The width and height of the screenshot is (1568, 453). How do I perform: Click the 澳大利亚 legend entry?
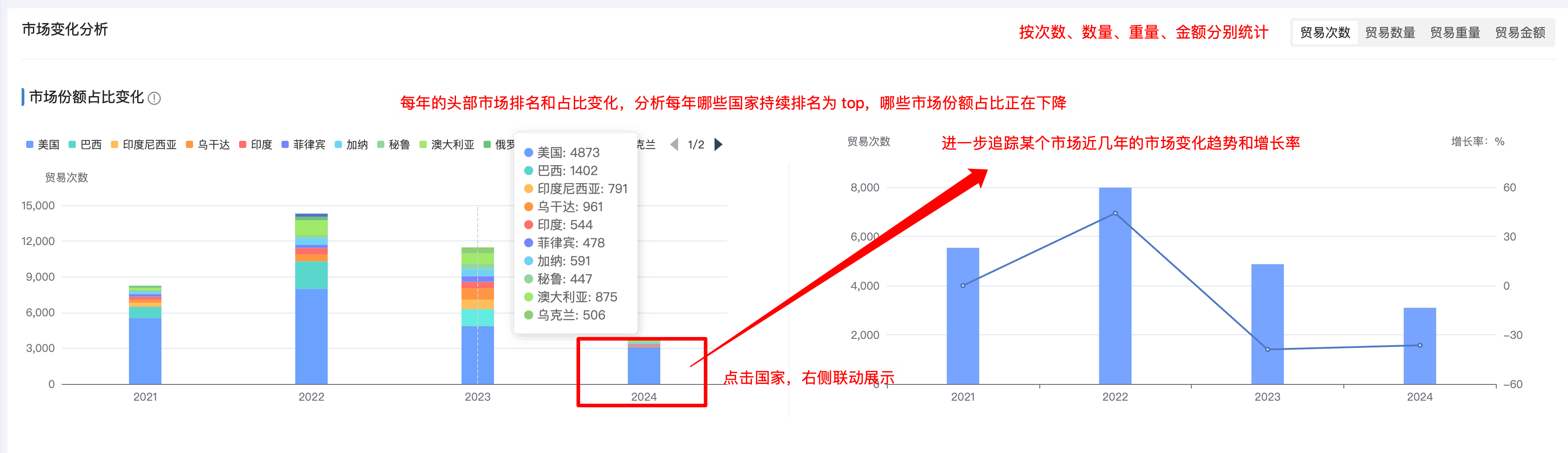tap(447, 144)
